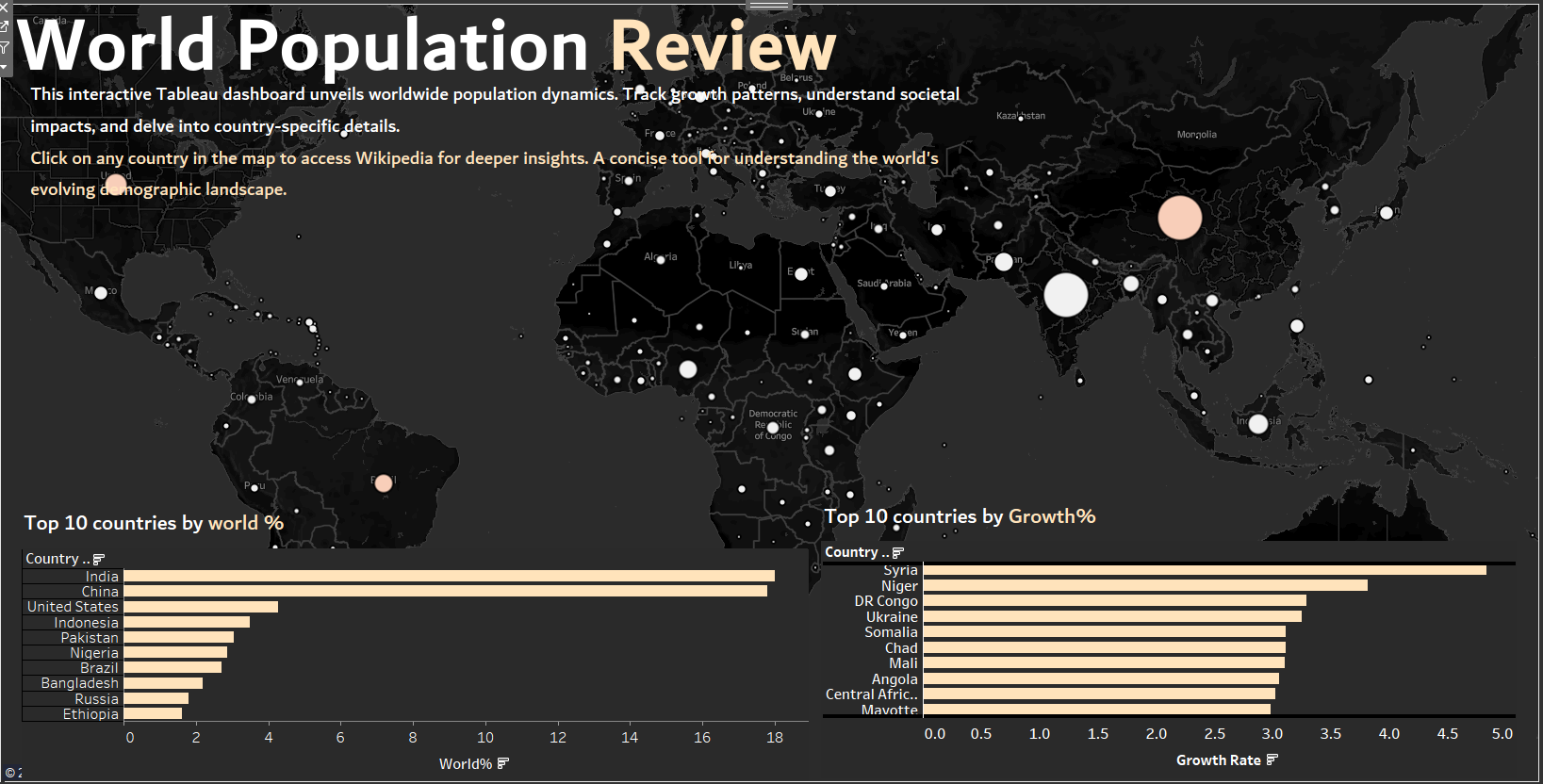Select the India bubble on the map
The image size is (1543, 784).
[x=1065, y=295]
